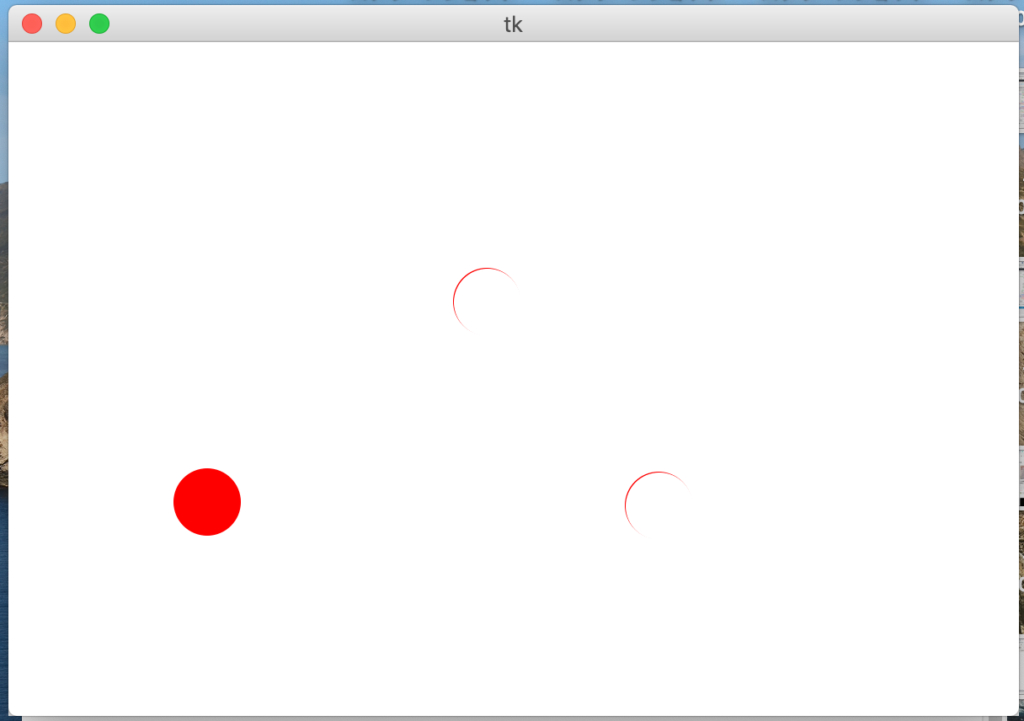Click title bar between green button and title
Viewport: 1024px width, 721px height.
(x=300, y=25)
